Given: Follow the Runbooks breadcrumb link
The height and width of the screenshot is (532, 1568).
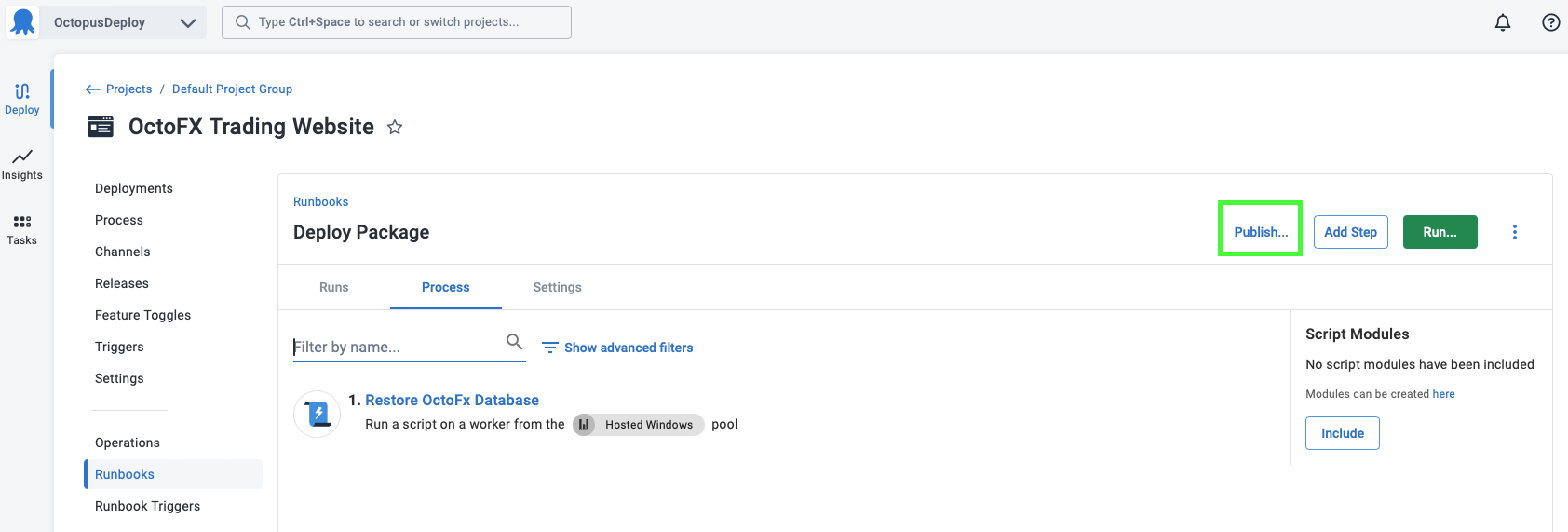Looking at the screenshot, I should point(321,201).
